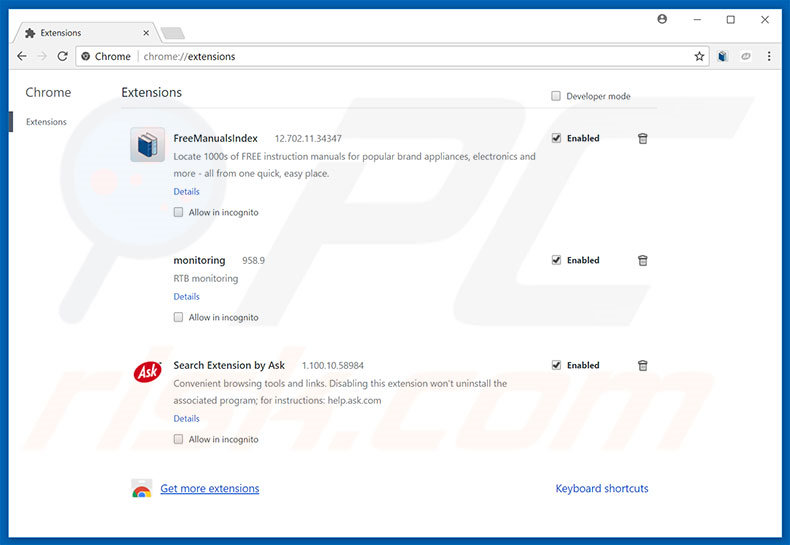
Task: Open Details for FreeManualsIndex
Action: pyautogui.click(x=186, y=191)
